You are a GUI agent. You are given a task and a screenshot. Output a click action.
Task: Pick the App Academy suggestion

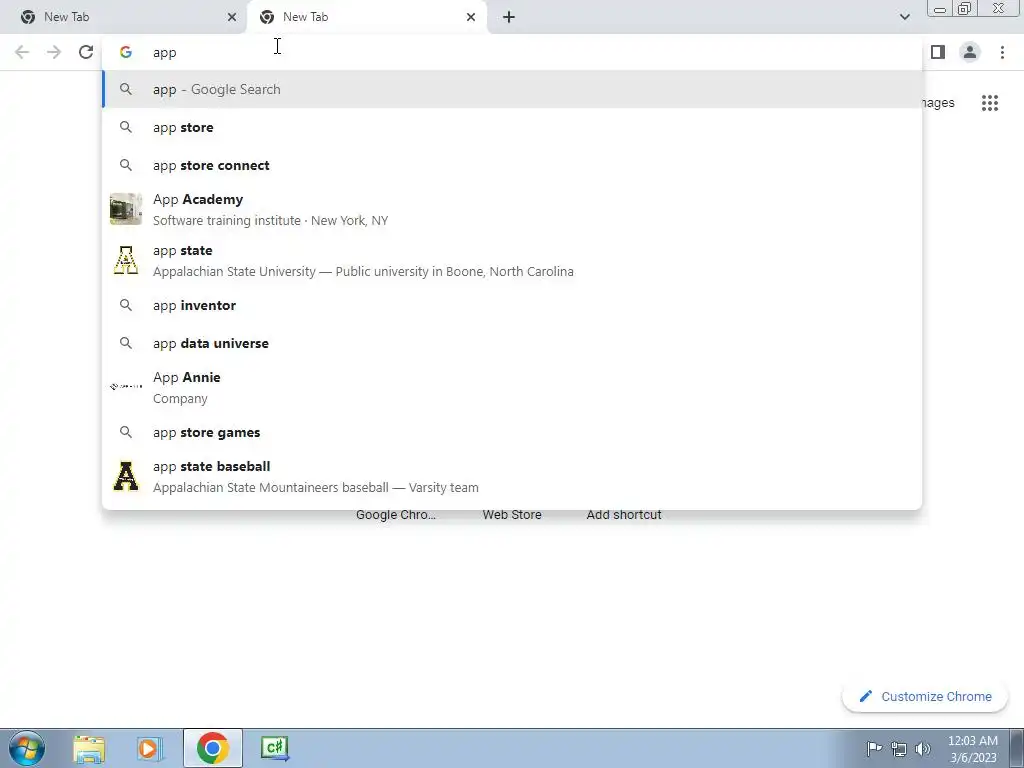tap(512, 210)
